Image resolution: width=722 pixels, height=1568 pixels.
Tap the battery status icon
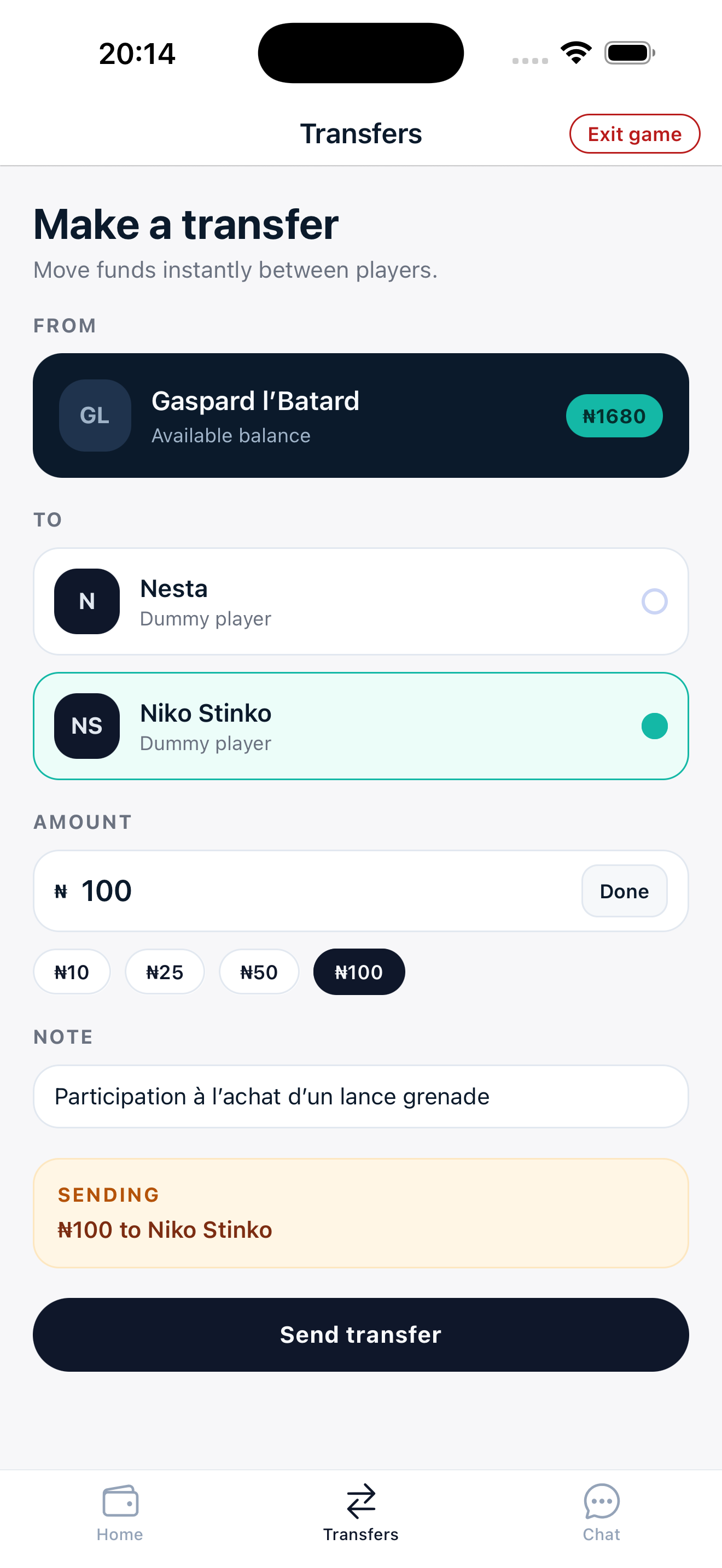[x=630, y=53]
